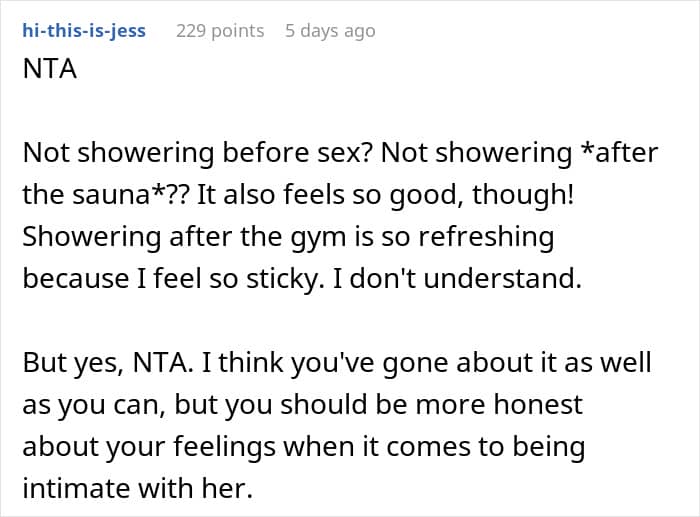Image resolution: width=700 pixels, height=517 pixels.
Task: Click the text 'Not showering before sex?'
Action: click(x=198, y=152)
